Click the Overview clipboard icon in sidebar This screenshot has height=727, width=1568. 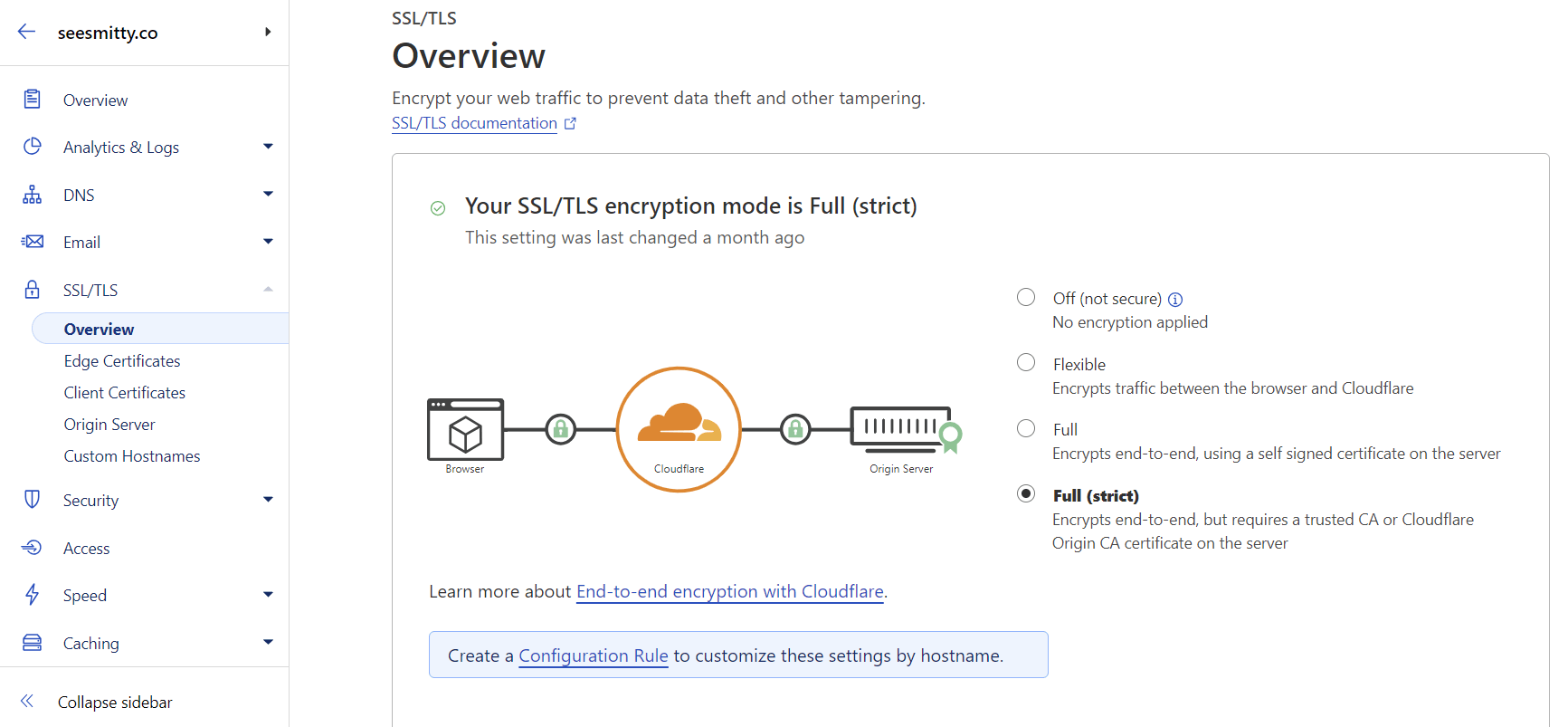[x=32, y=99]
